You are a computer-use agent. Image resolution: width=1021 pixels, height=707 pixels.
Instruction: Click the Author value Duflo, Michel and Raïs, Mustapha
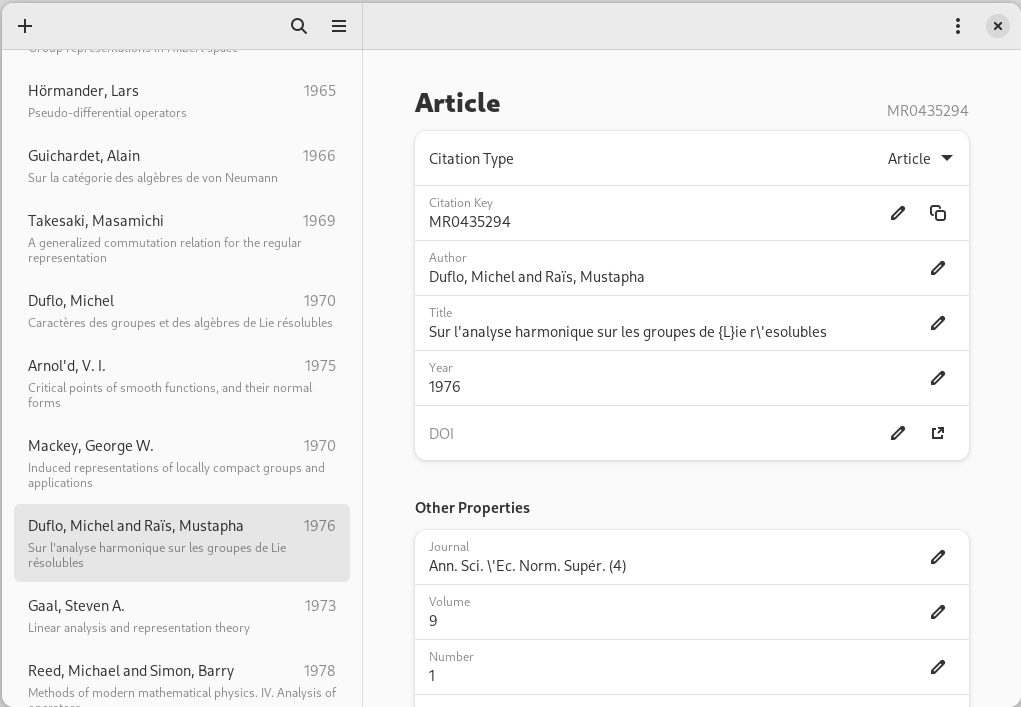click(537, 277)
